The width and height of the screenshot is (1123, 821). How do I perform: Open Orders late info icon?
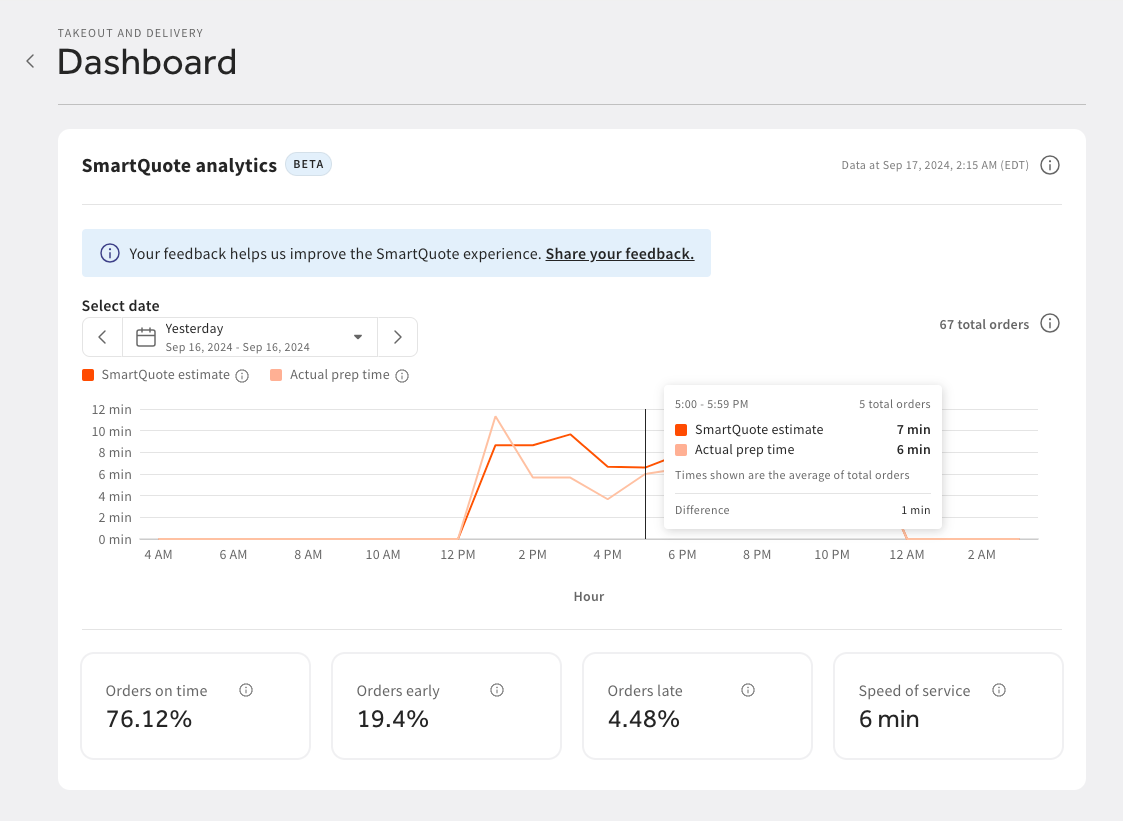[x=748, y=690]
